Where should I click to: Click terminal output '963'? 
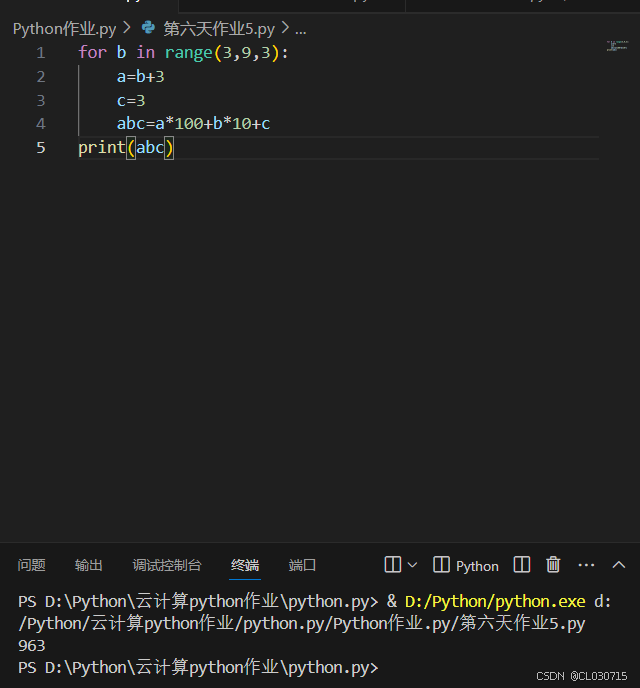32,646
